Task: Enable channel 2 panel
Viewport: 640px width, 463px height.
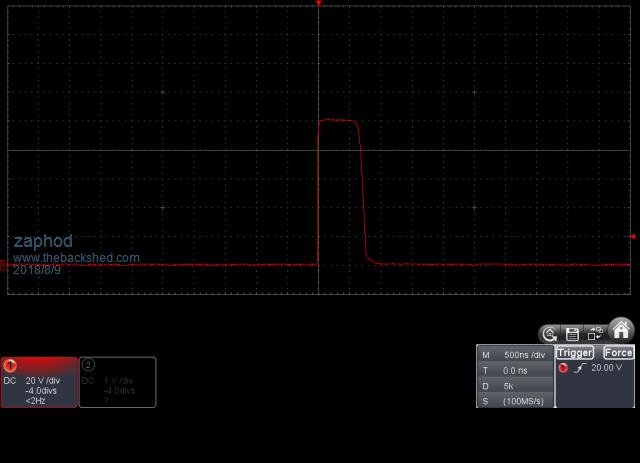Action: coord(118,382)
